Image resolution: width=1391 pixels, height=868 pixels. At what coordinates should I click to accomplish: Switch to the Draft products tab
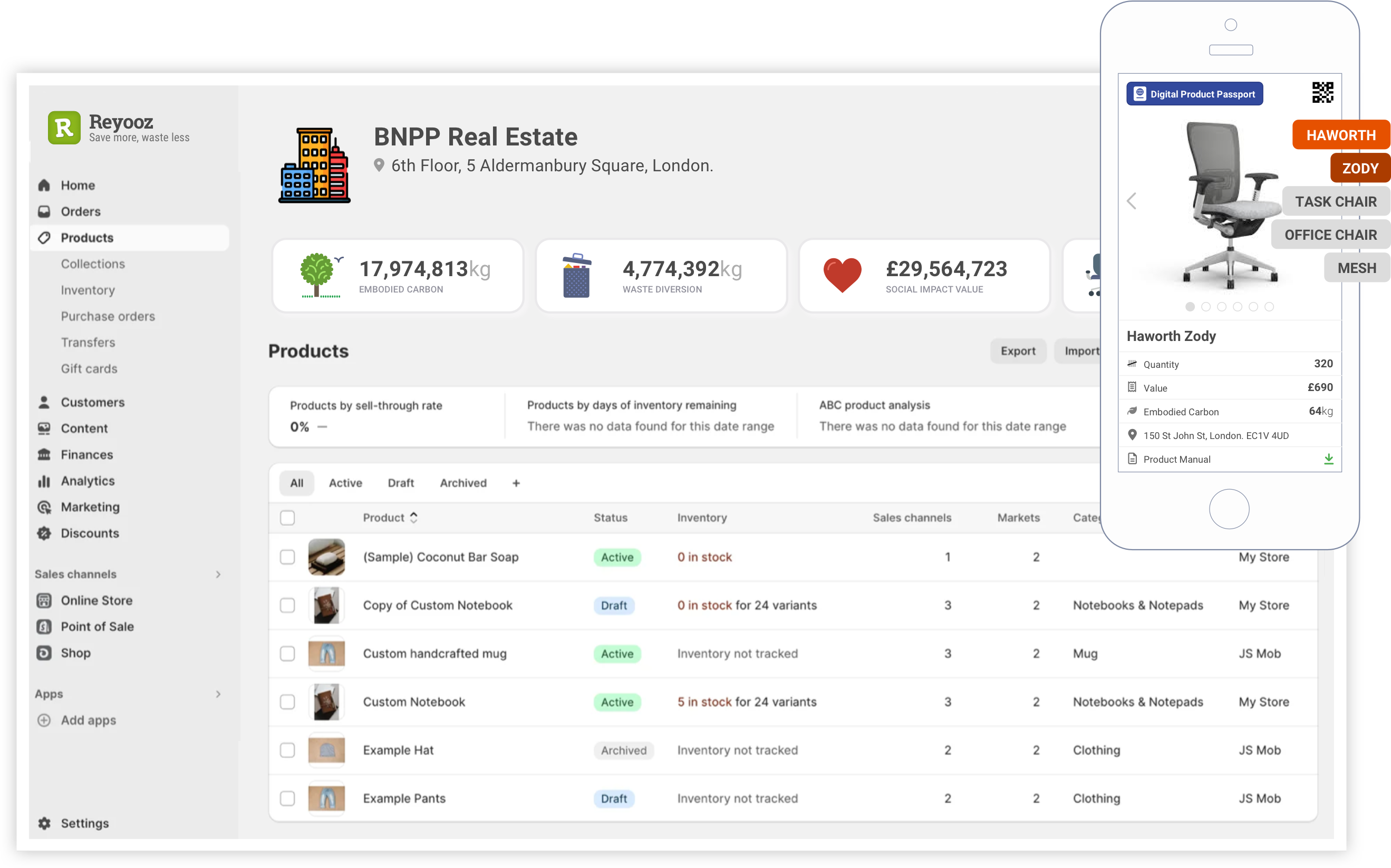click(400, 483)
